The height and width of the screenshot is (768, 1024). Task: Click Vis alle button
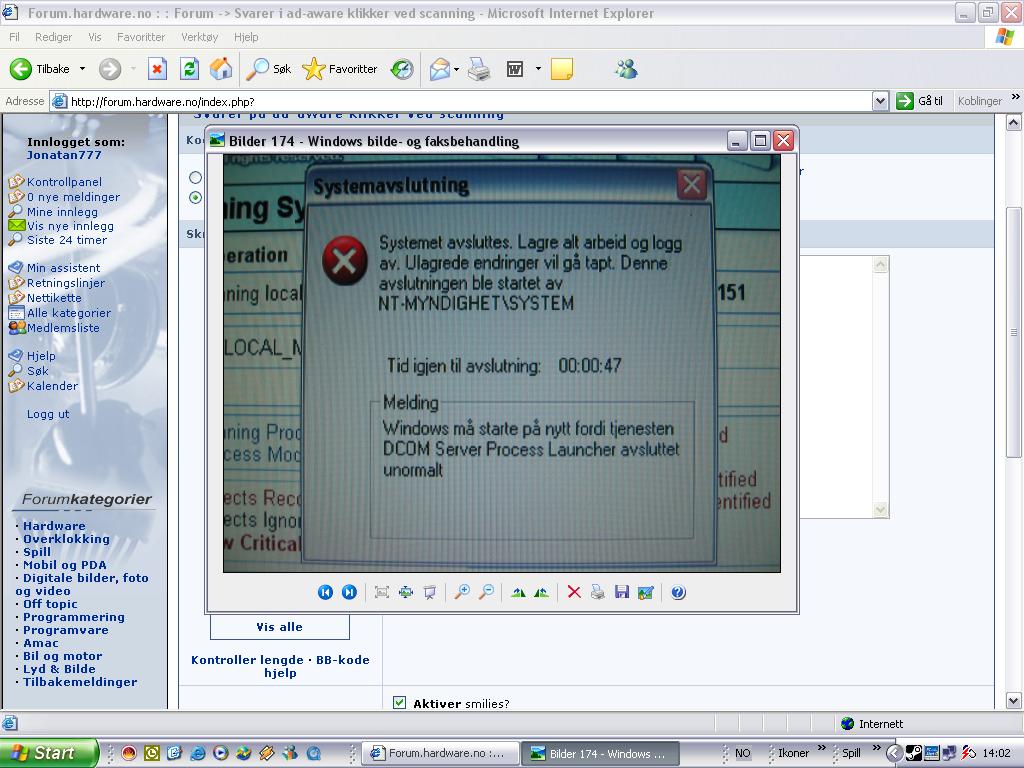pyautogui.click(x=280, y=627)
